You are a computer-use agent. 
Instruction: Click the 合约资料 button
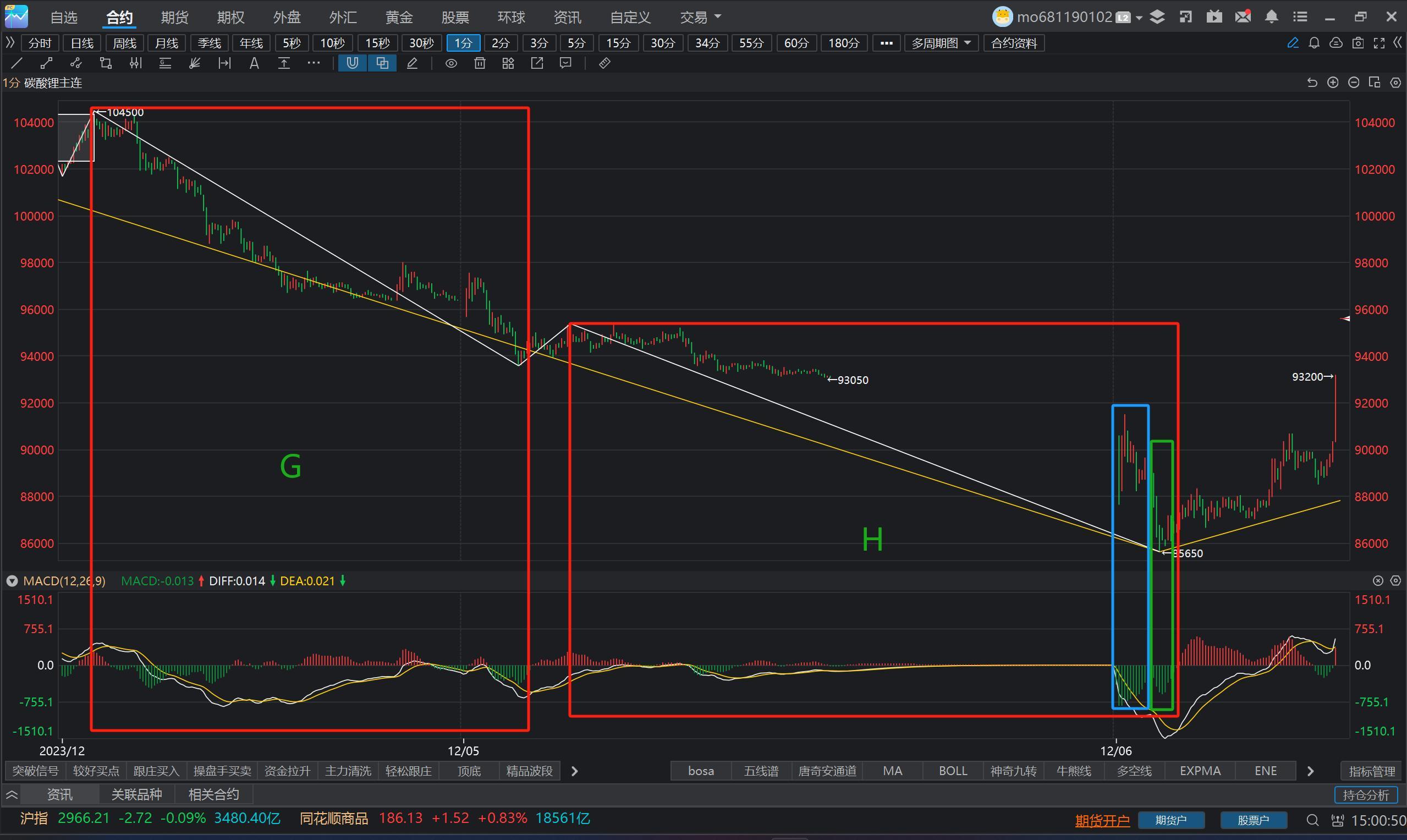coord(1014,43)
